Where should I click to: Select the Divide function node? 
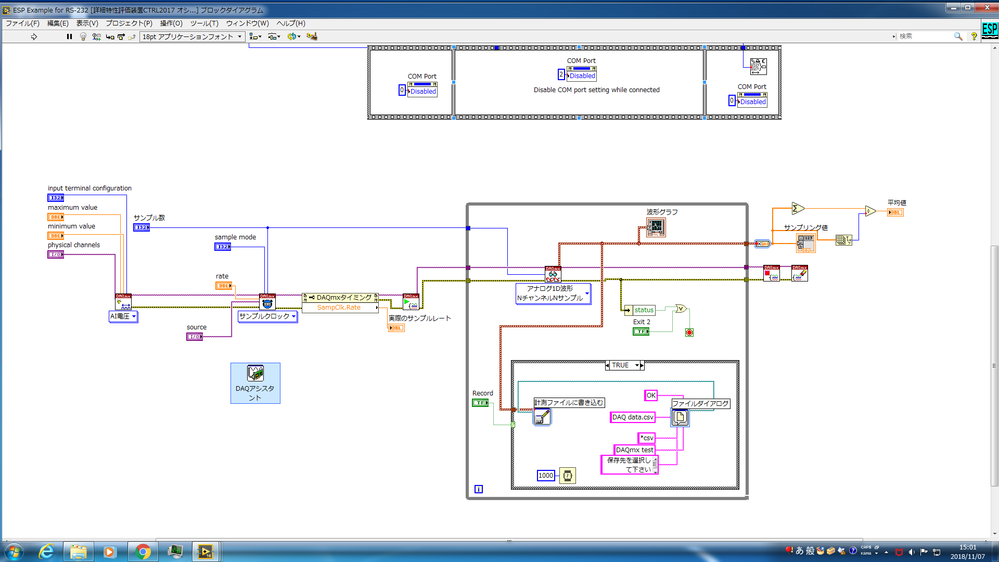(x=870, y=211)
